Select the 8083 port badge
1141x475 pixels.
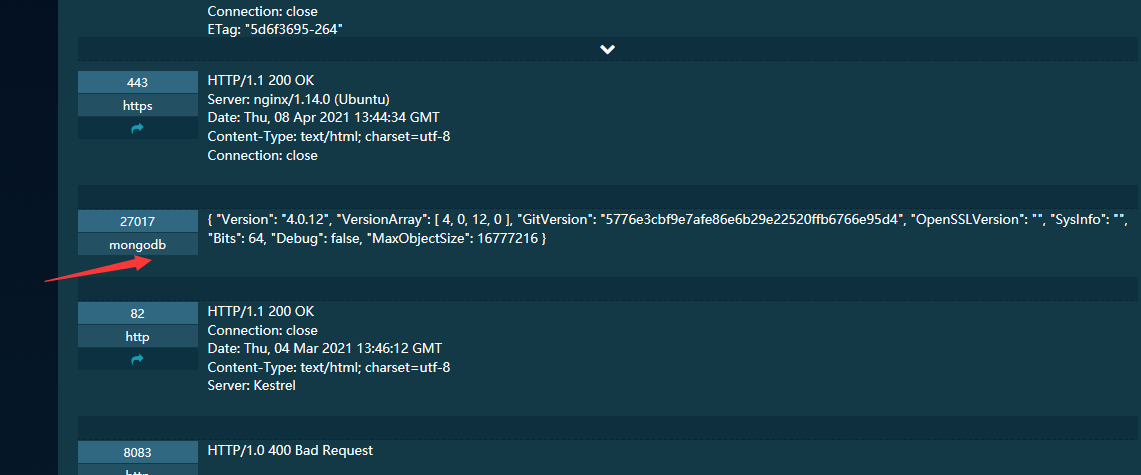pyautogui.click(x=138, y=452)
